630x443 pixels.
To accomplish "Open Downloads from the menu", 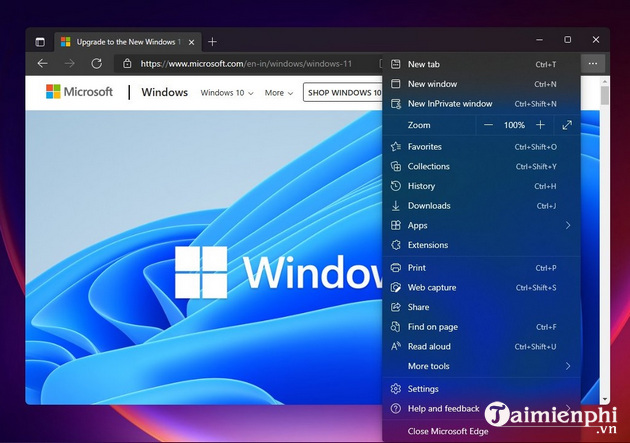I will [x=481, y=206].
